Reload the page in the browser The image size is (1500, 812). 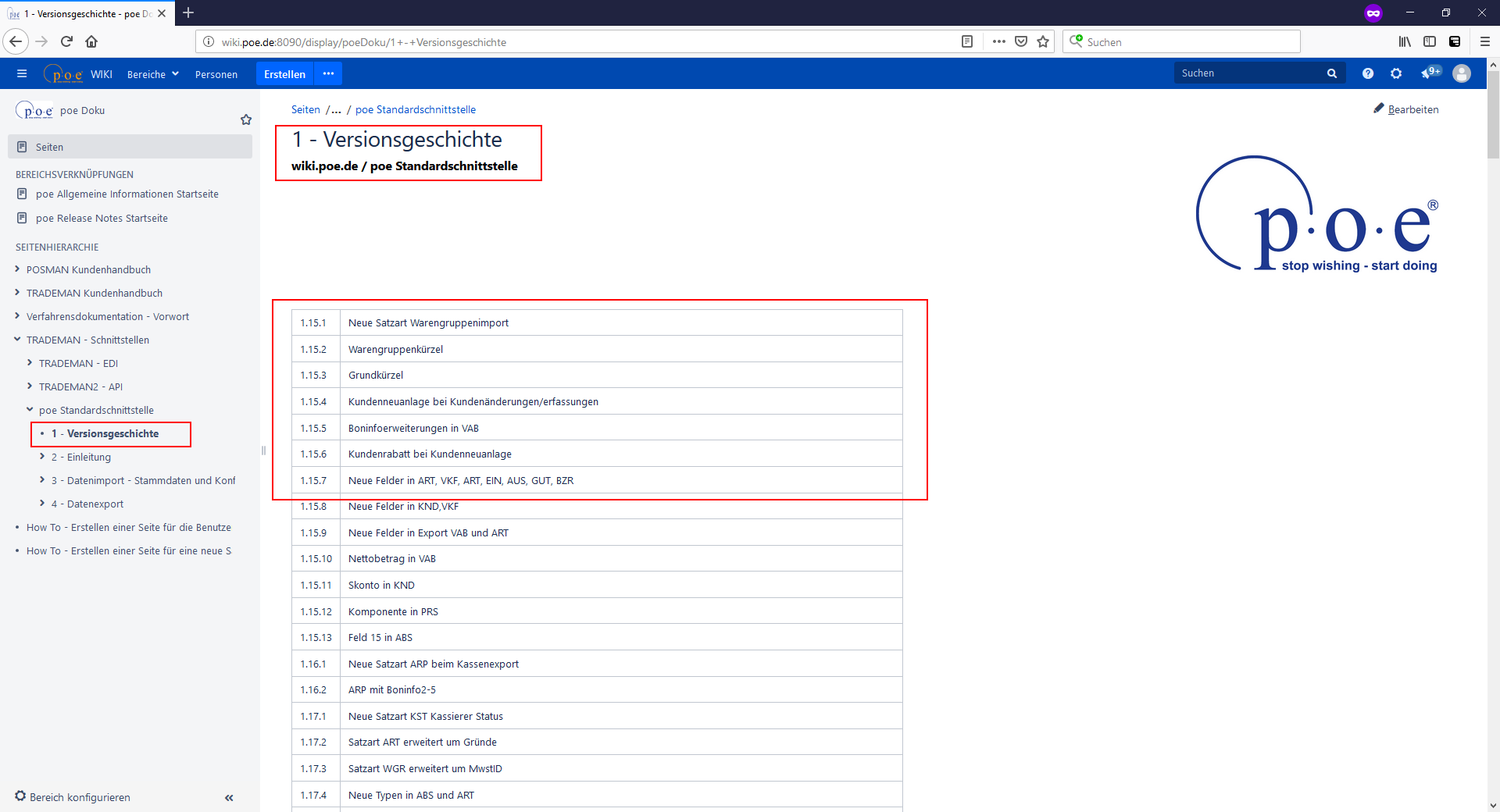(66, 42)
